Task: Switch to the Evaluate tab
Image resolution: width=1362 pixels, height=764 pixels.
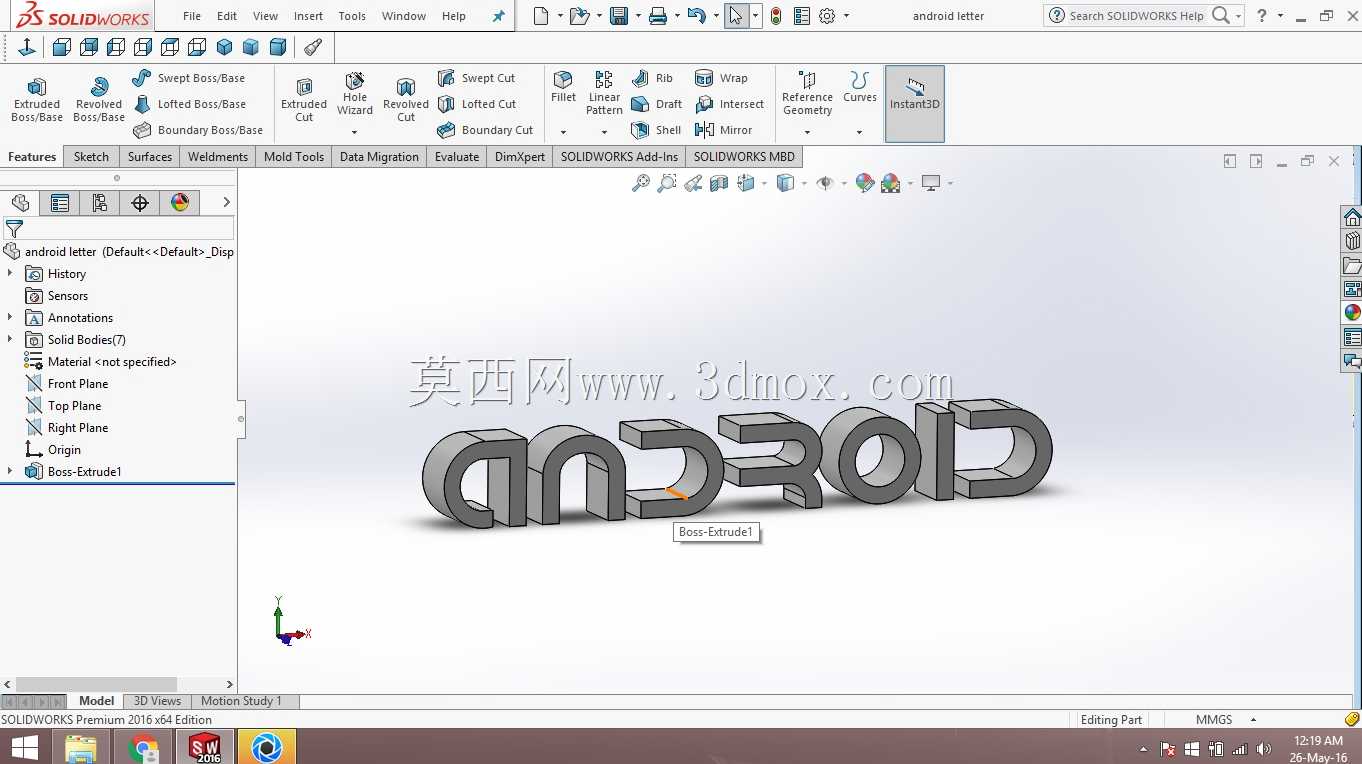Action: [x=457, y=157]
